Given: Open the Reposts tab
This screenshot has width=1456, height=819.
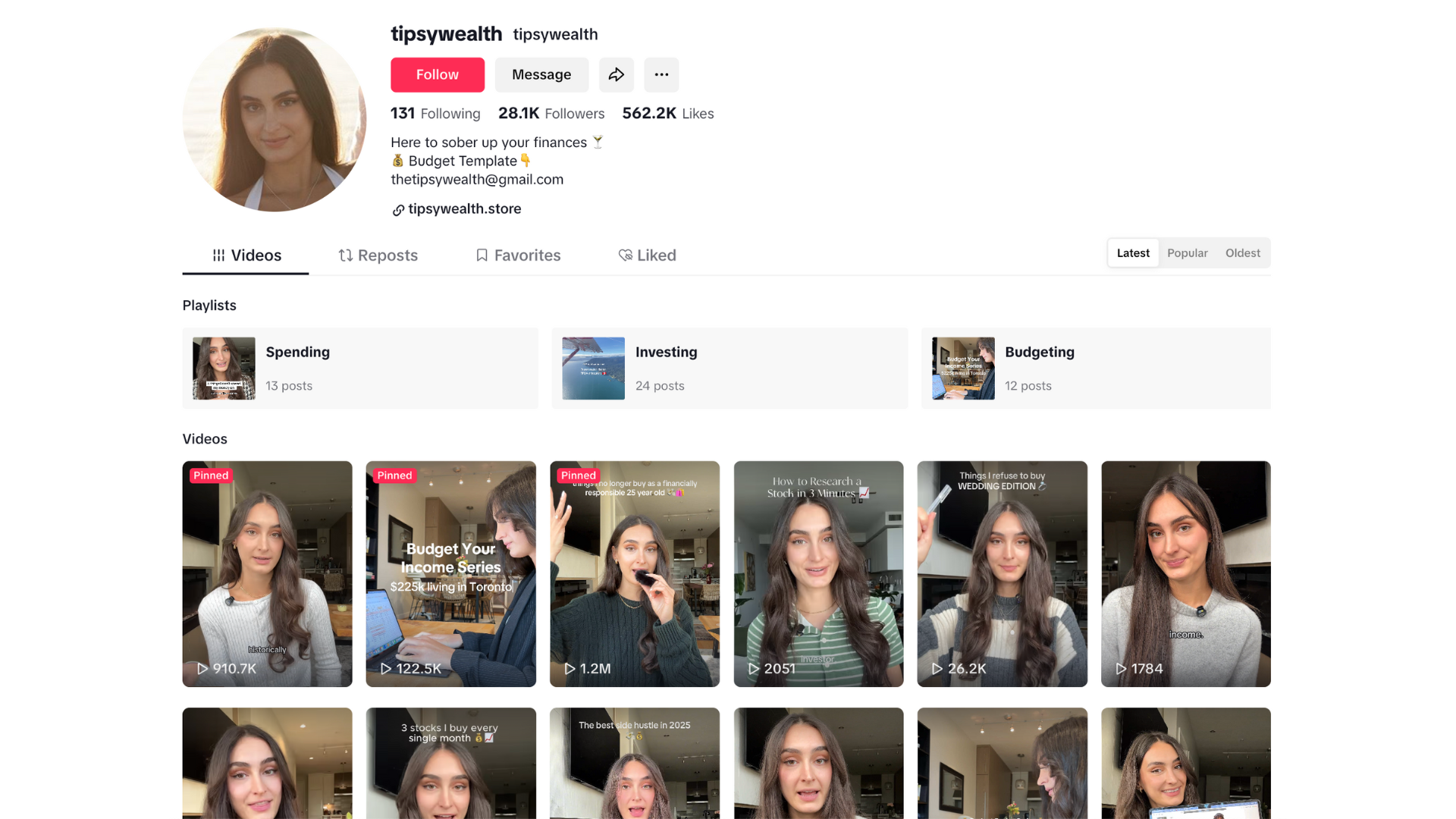Looking at the screenshot, I should 378,256.
